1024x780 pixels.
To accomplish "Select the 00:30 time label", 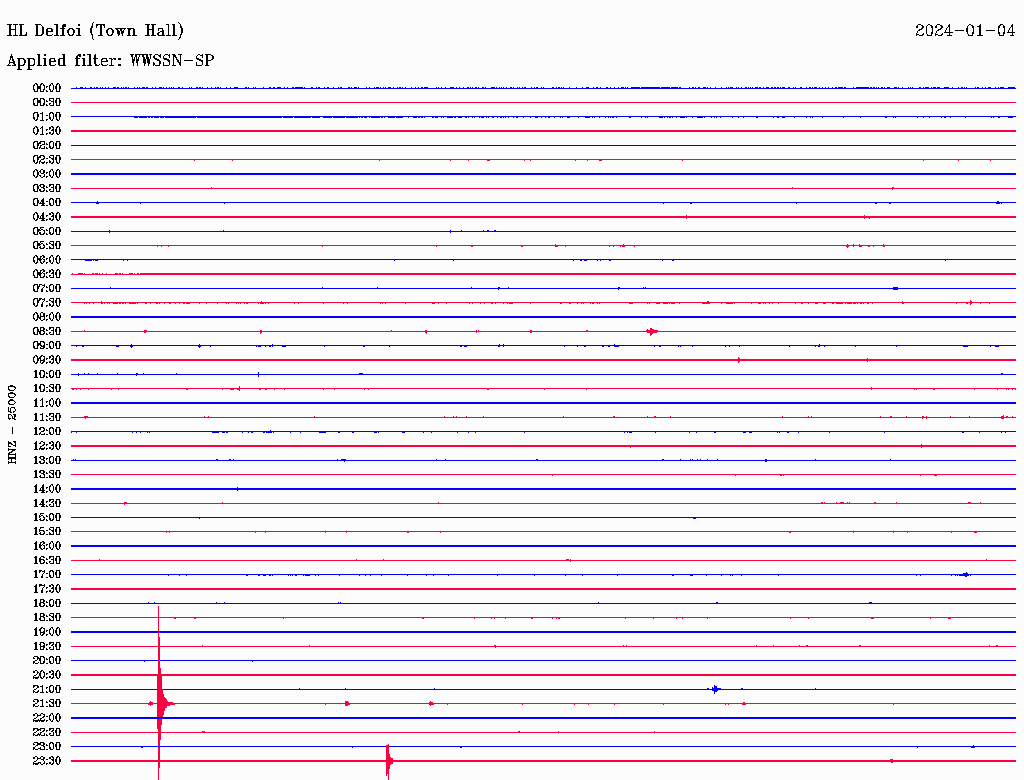I will coord(47,102).
